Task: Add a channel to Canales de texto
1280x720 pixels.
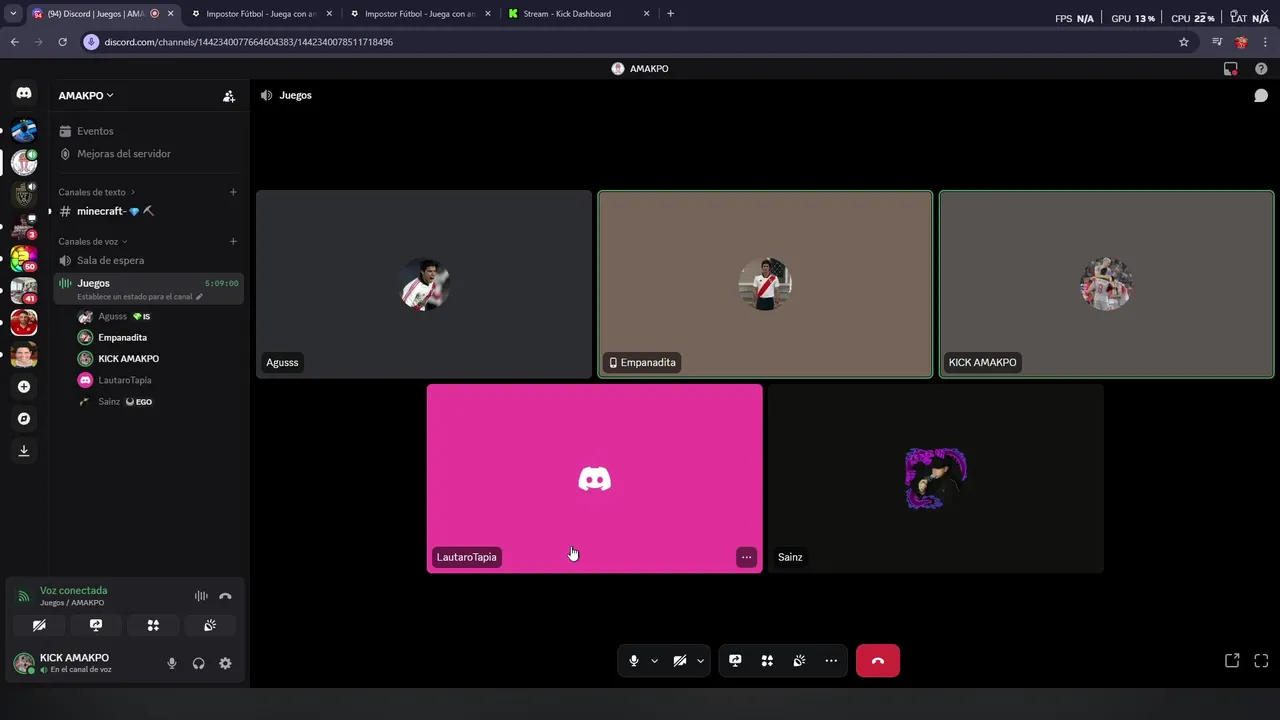Action: pyautogui.click(x=233, y=192)
